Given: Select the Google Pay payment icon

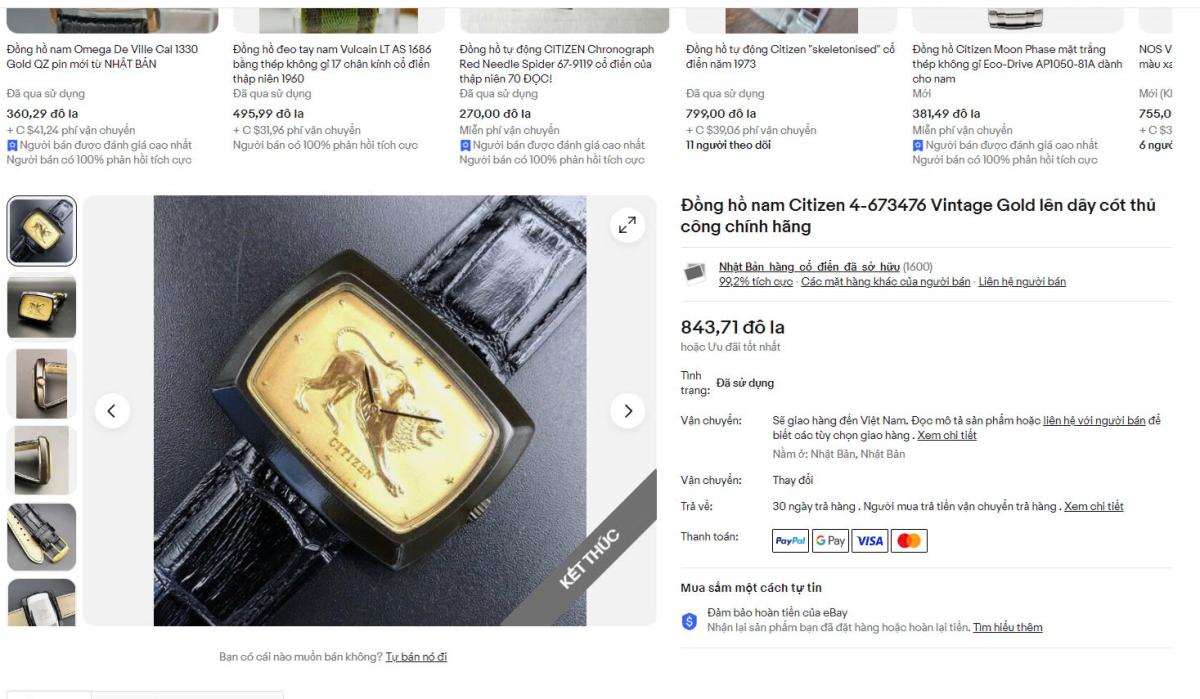Looking at the screenshot, I should click(829, 541).
